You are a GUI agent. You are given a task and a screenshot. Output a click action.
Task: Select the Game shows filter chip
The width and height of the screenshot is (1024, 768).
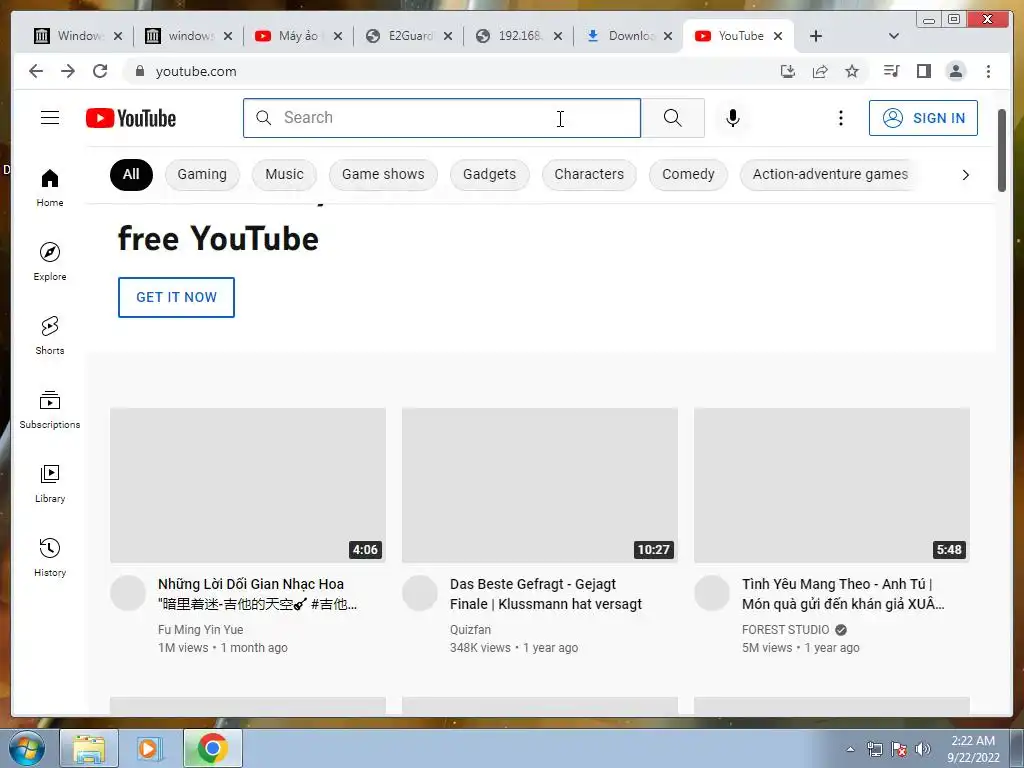(x=383, y=174)
